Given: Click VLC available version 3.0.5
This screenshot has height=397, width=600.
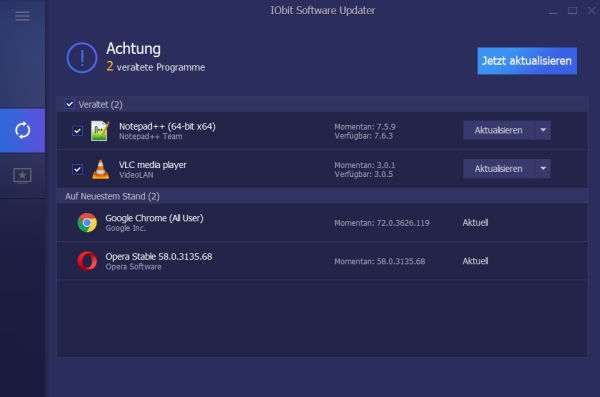Looking at the screenshot, I should tap(364, 174).
